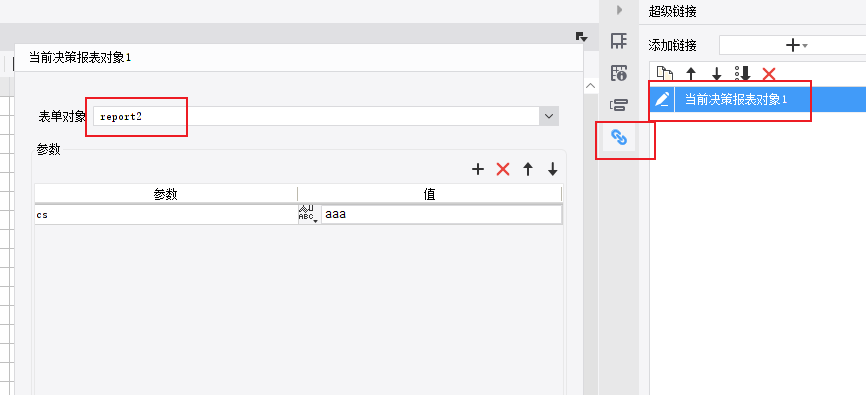Change value type via ABC icon
The image size is (866, 395).
[309, 214]
